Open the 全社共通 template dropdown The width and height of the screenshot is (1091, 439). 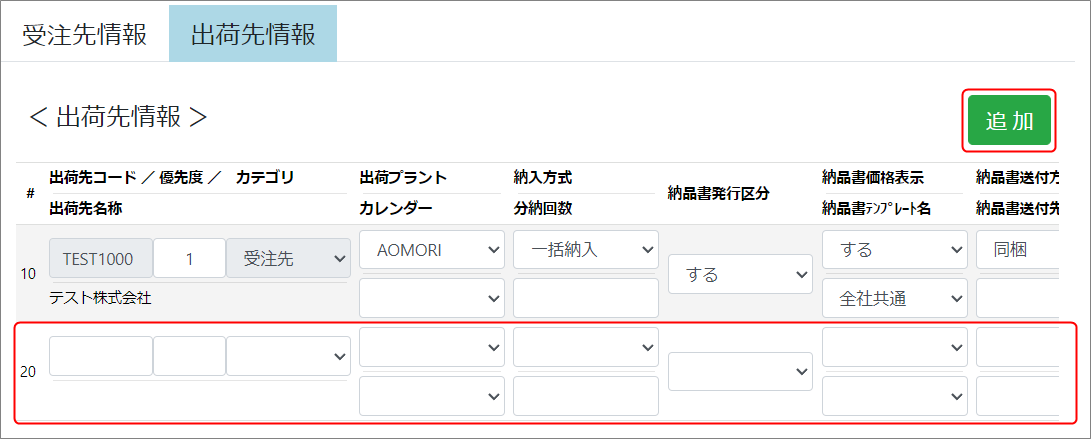tap(894, 298)
